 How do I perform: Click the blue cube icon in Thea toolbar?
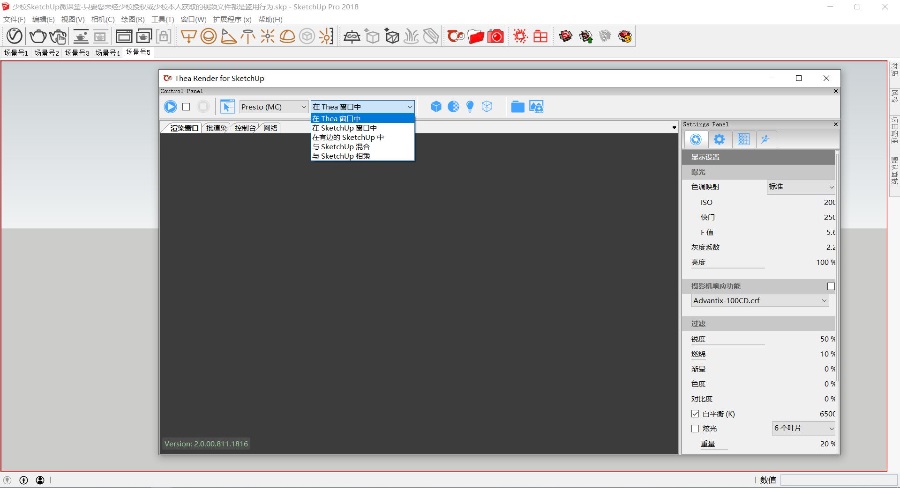(x=436, y=107)
